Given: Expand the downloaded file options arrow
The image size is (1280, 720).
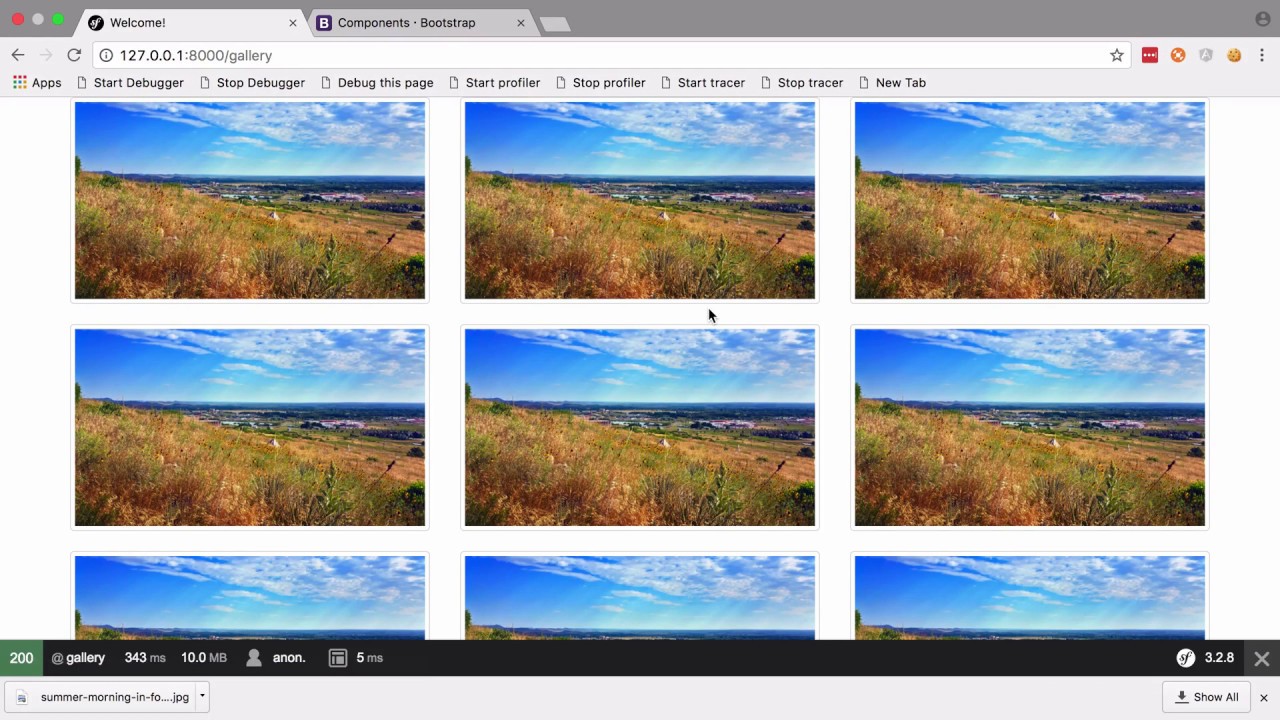Looking at the screenshot, I should click(x=202, y=696).
